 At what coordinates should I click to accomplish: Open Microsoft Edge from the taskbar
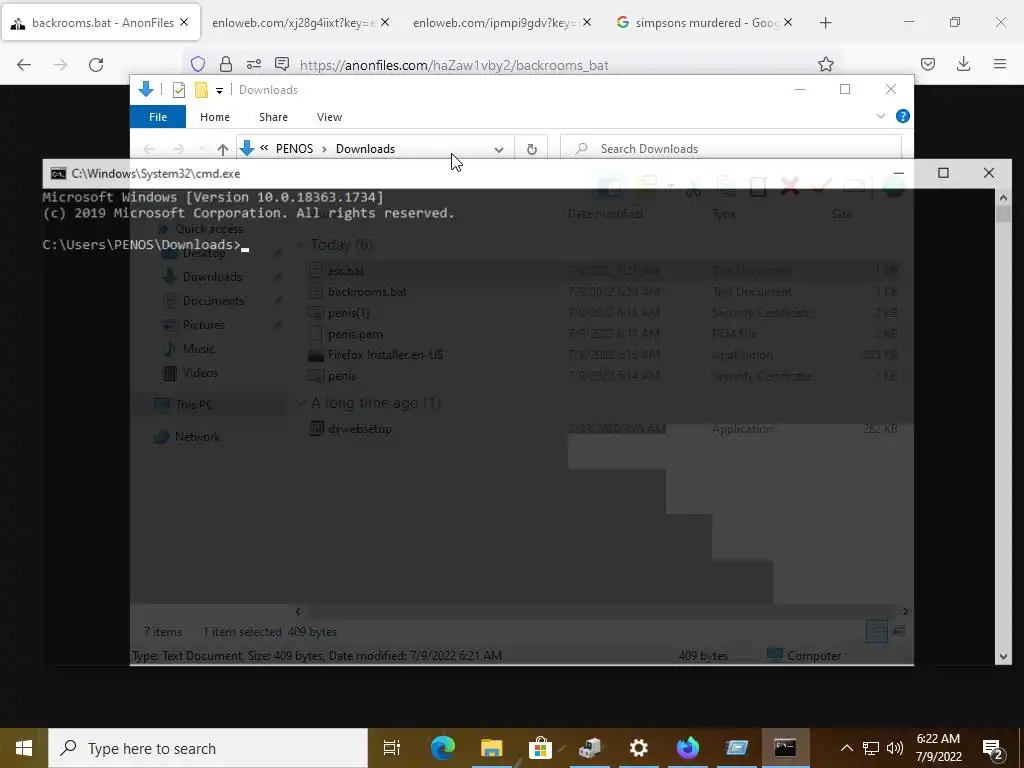pyautogui.click(x=443, y=748)
